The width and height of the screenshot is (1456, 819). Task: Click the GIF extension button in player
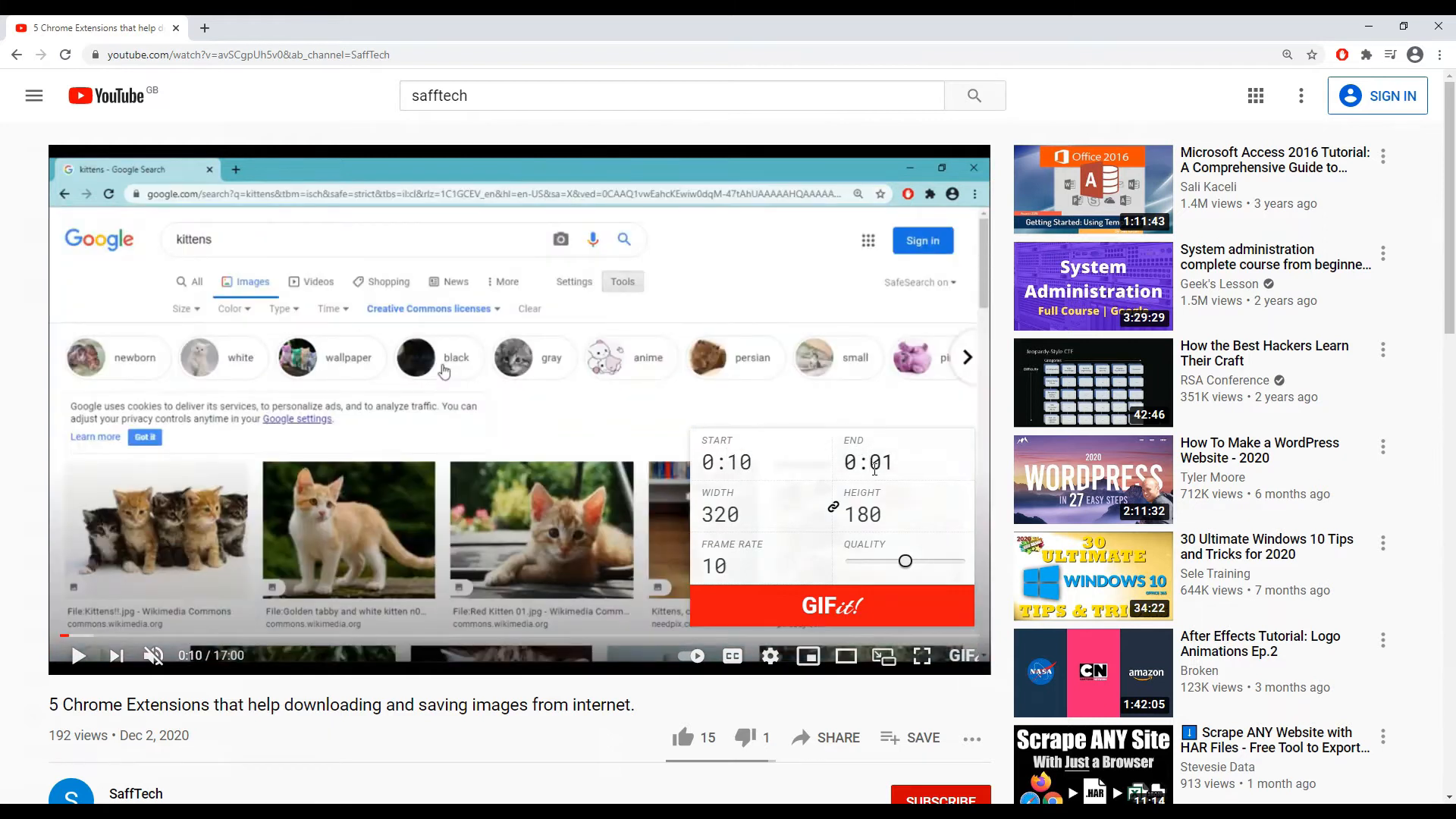[x=965, y=655]
